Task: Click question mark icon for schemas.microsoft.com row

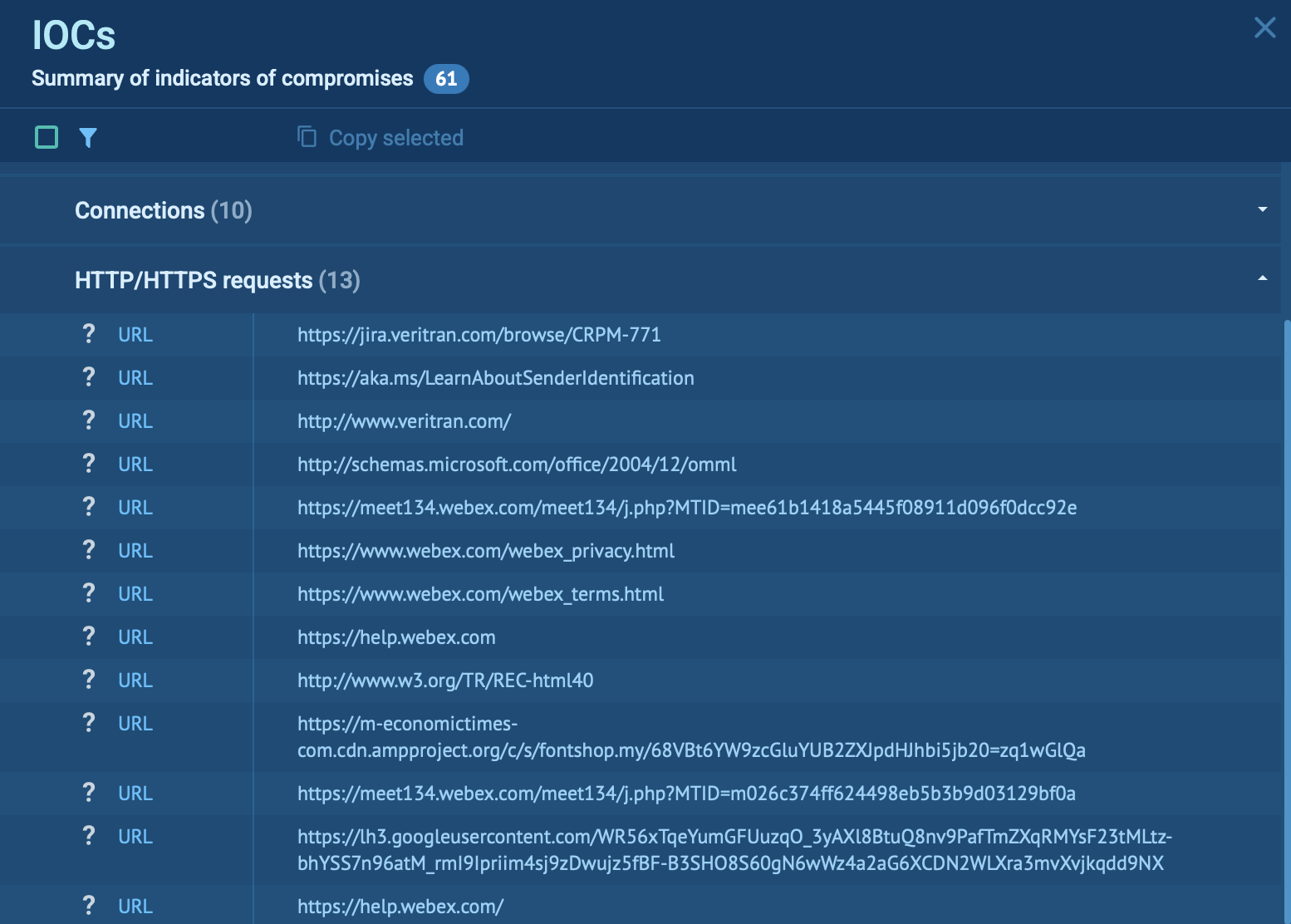Action: pos(89,464)
